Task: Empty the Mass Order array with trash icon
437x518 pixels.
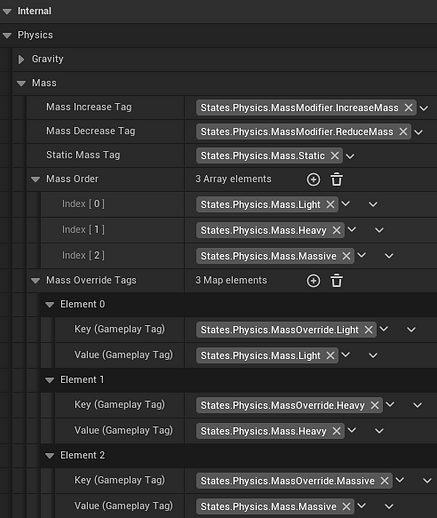Action: tap(337, 179)
